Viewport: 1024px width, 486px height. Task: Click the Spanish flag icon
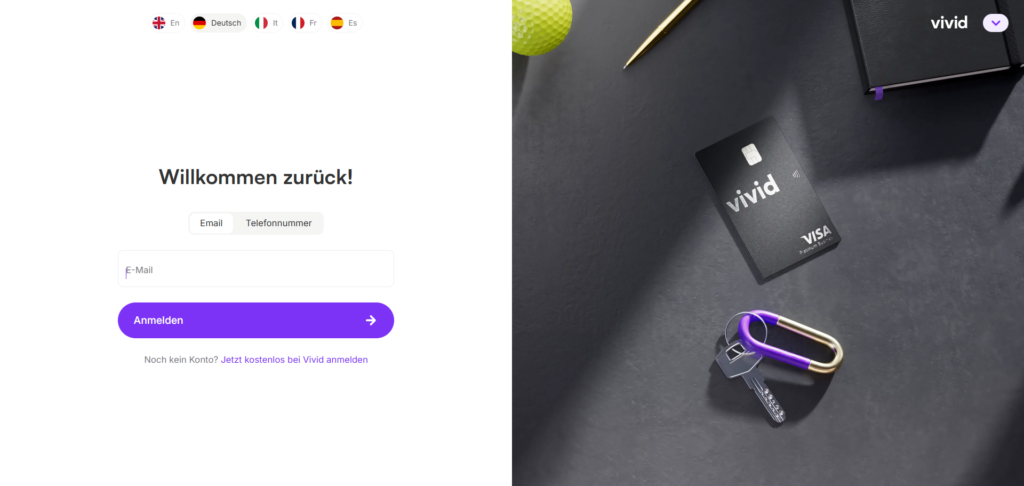(337, 23)
